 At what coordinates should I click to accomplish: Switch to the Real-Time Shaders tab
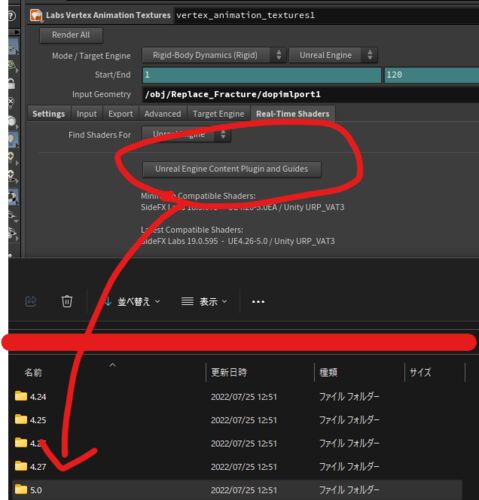293,114
